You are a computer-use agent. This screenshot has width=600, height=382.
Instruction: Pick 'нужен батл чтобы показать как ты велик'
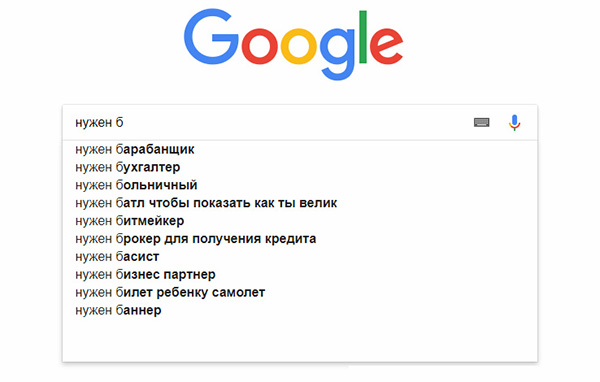206,203
